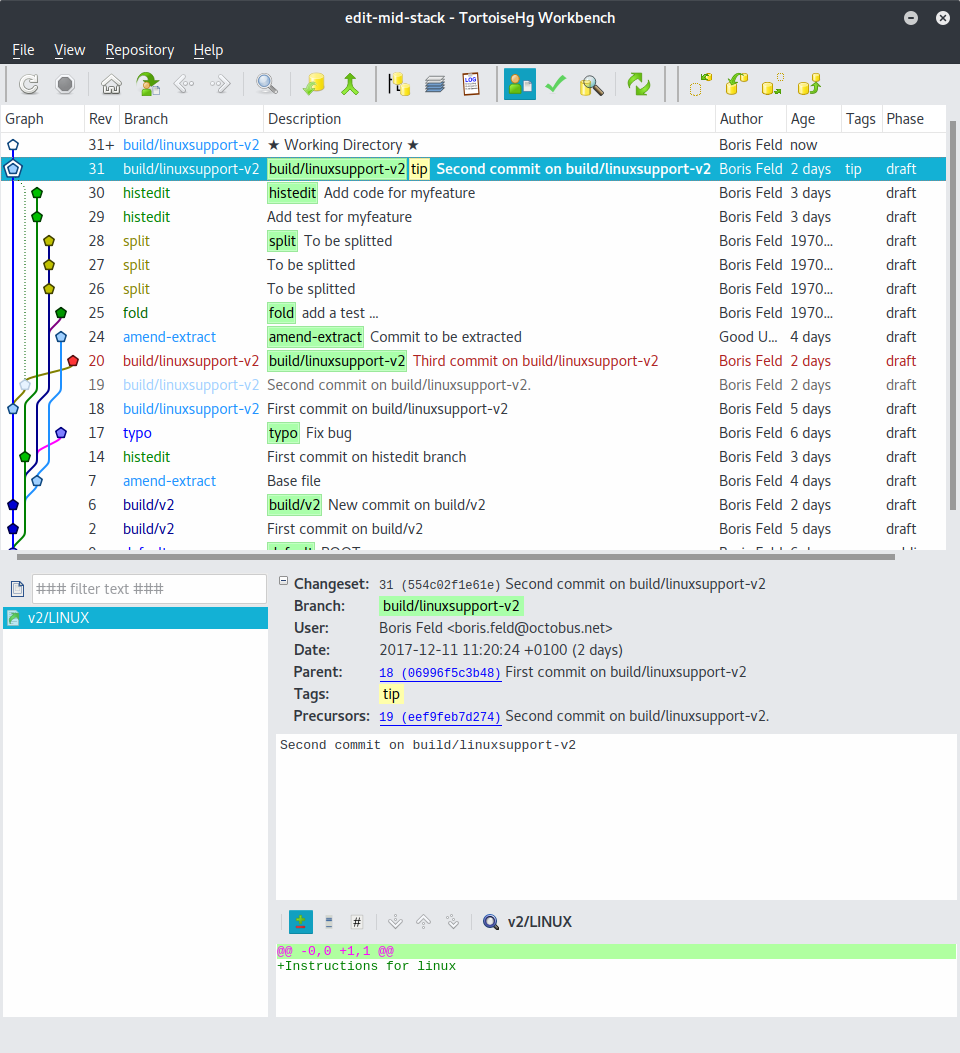The image size is (960, 1053).
Task: Click the Description column header
Action: [489, 119]
